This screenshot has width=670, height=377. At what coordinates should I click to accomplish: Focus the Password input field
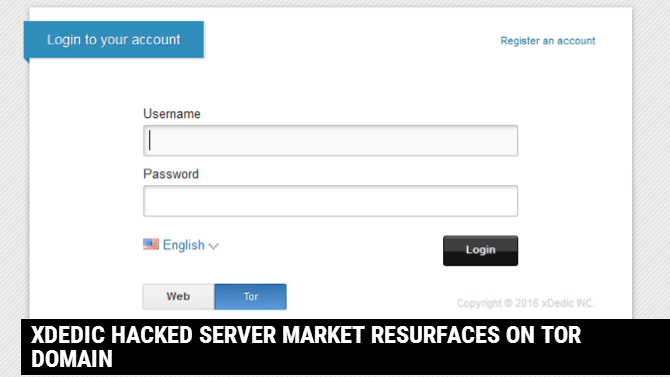tap(330, 201)
